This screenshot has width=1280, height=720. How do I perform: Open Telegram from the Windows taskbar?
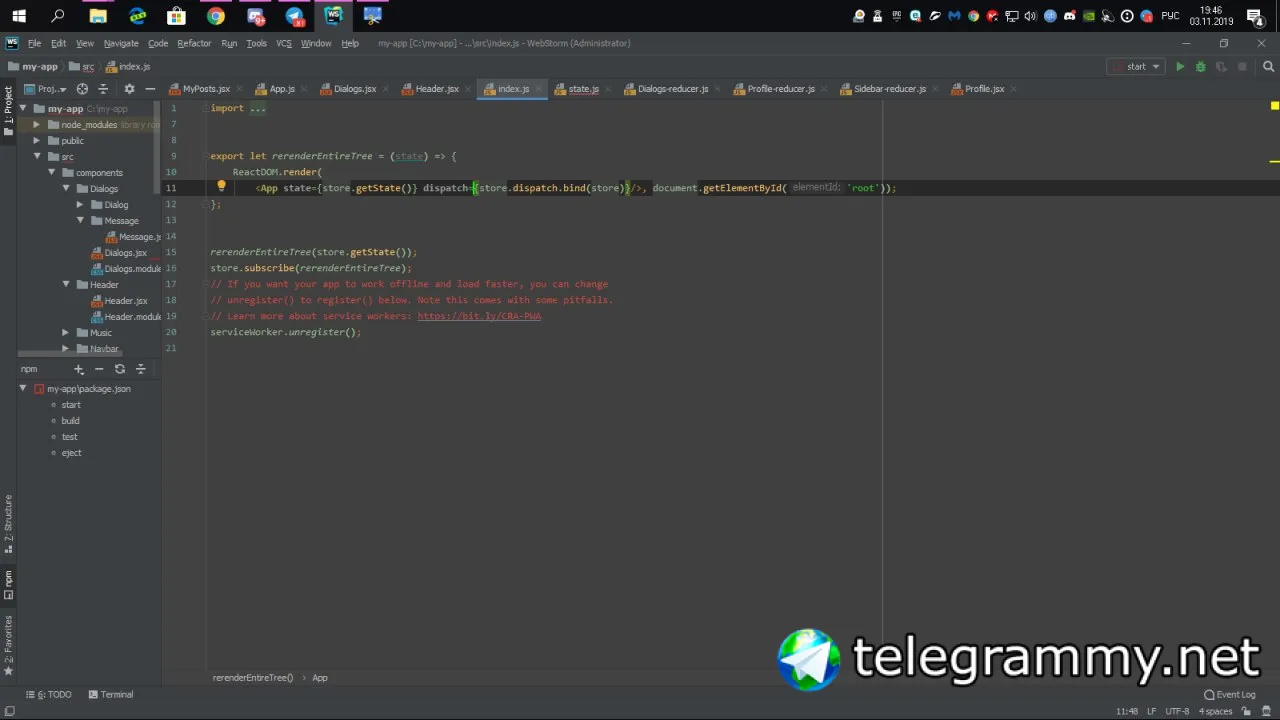click(294, 16)
